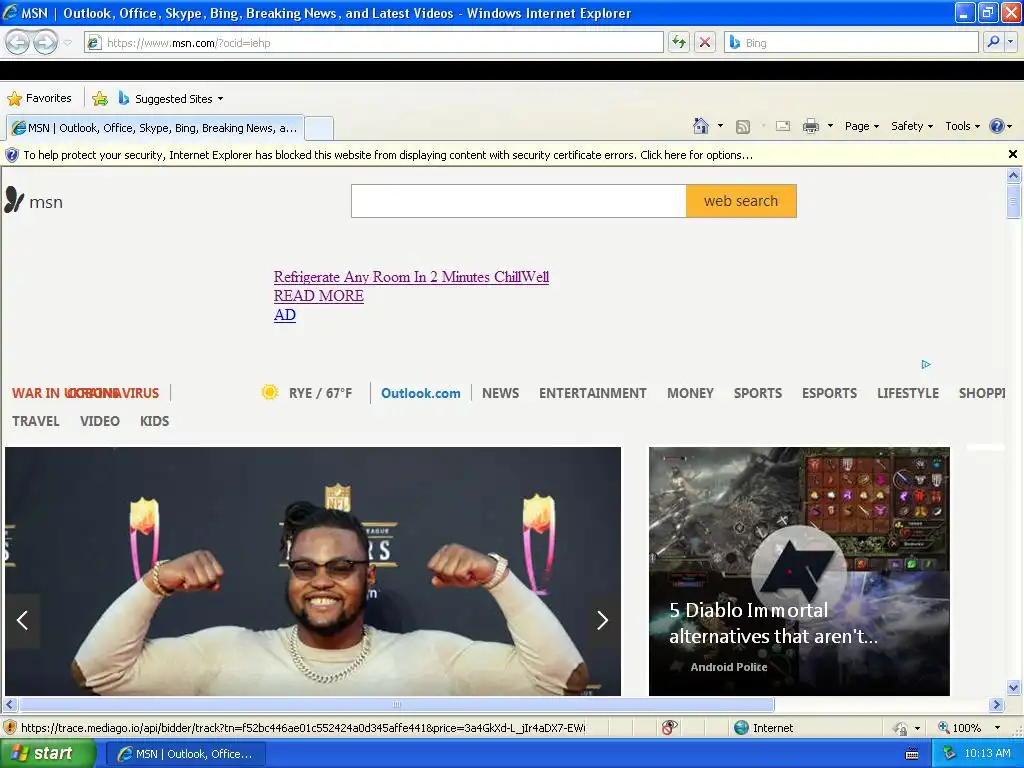Open the 5 Diablo Immortal alternatives article
Screen dimensions: 1024x768
click(x=799, y=571)
